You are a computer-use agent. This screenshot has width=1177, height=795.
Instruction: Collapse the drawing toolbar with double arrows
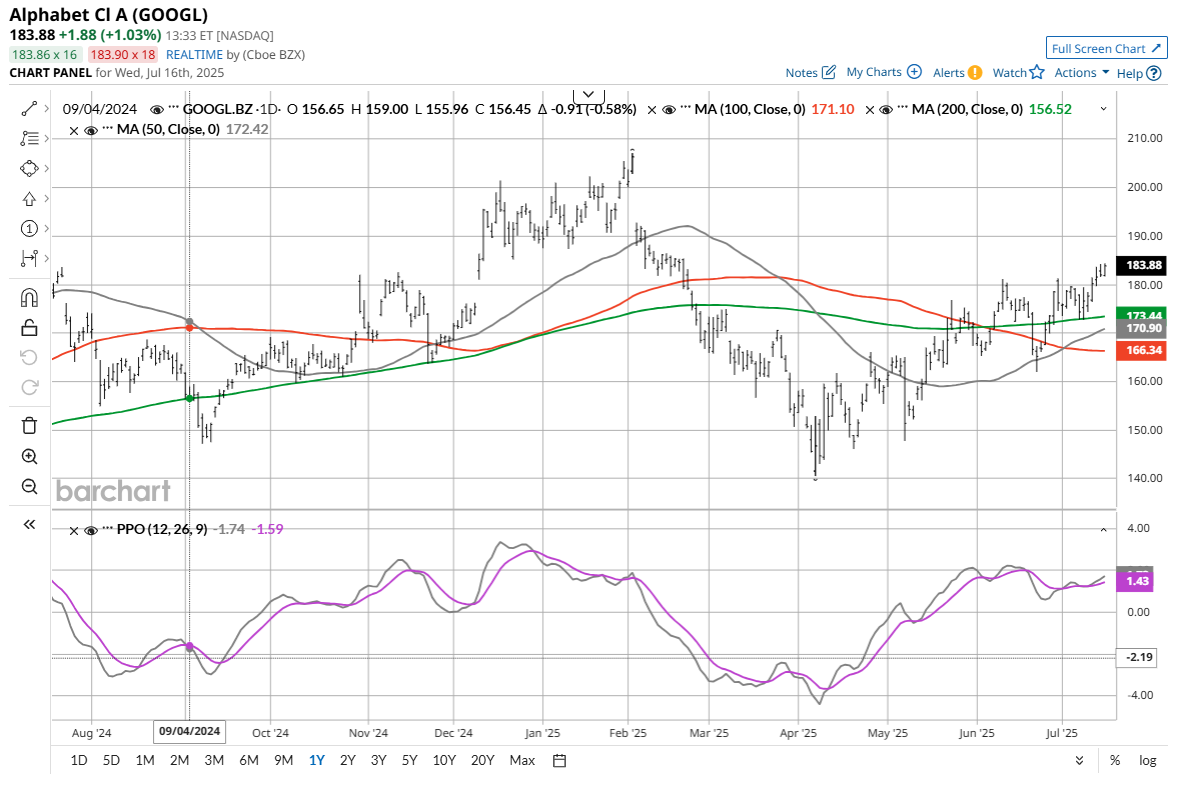[29, 525]
